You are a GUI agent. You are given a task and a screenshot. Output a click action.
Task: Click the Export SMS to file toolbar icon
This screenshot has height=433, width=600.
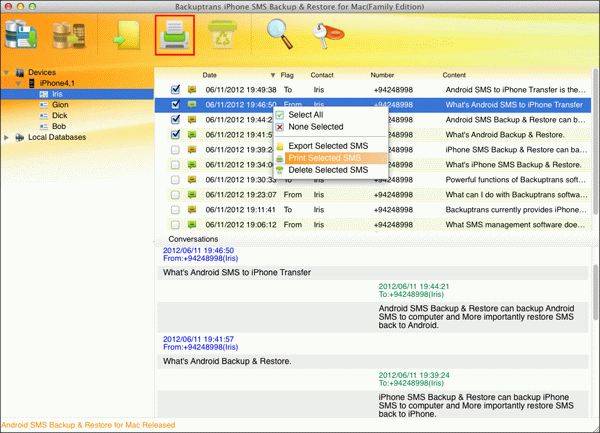pos(127,35)
